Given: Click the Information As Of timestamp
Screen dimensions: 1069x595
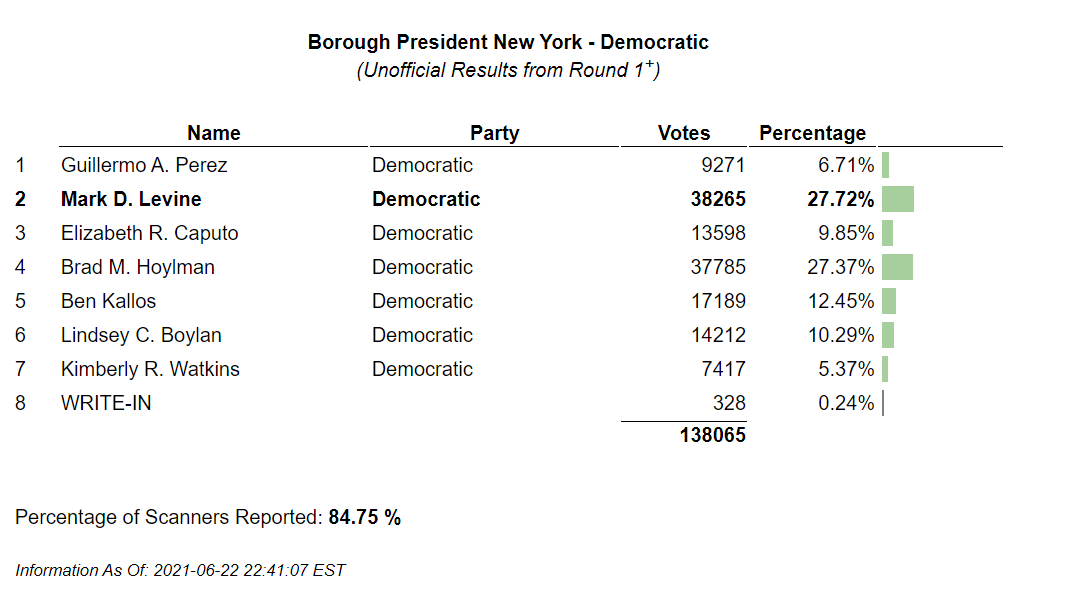Looking at the screenshot, I should click(x=180, y=570).
